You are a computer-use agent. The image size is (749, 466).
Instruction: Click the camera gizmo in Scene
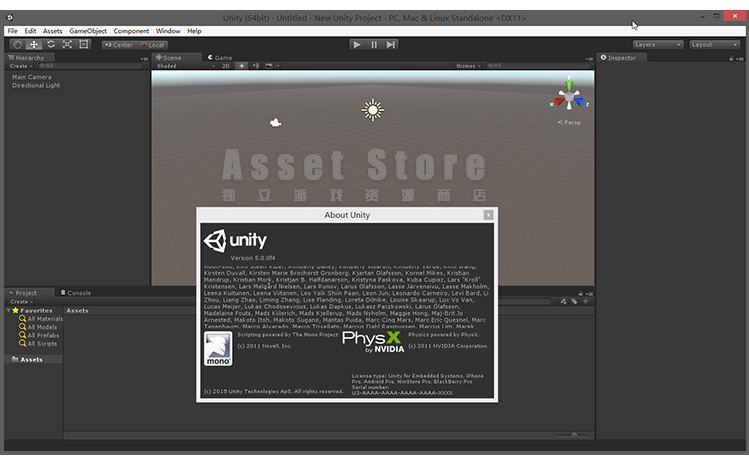(276, 123)
